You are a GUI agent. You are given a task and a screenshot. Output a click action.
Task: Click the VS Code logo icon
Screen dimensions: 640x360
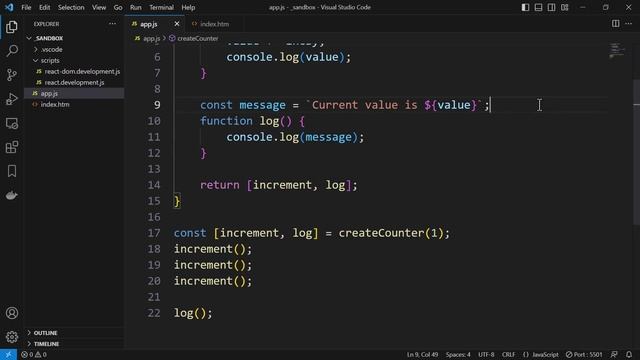point(9,7)
